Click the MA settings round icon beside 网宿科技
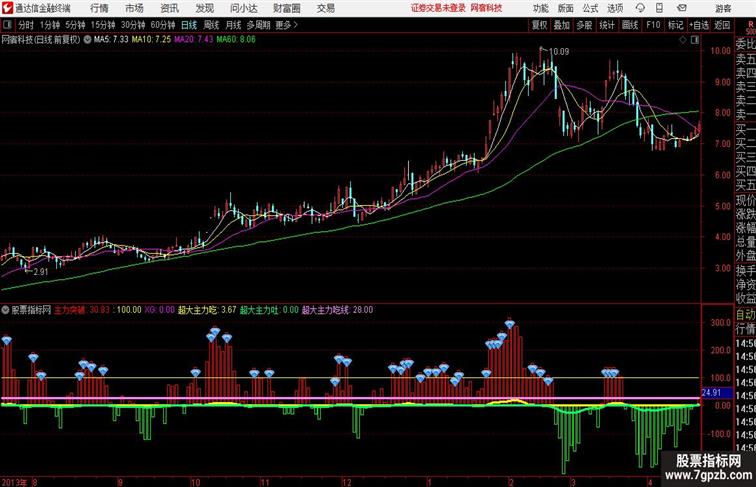The image size is (756, 487). [x=87, y=40]
